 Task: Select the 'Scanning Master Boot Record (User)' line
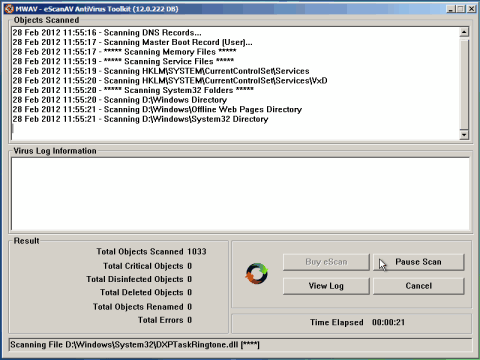tap(132, 42)
